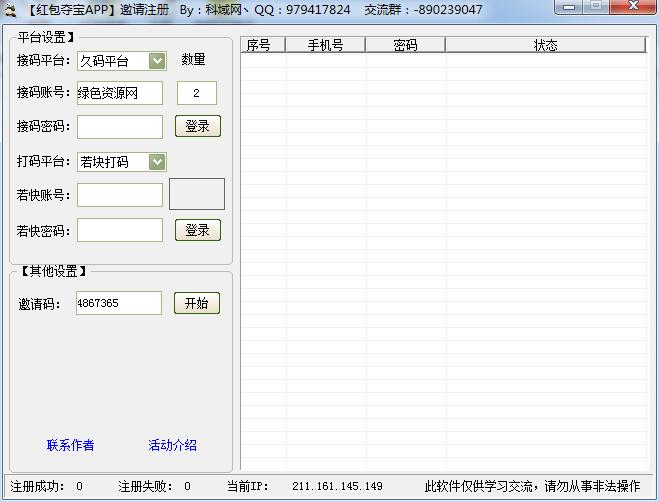Select the 久码平台 combo box text
659x502 pixels.
[104, 61]
